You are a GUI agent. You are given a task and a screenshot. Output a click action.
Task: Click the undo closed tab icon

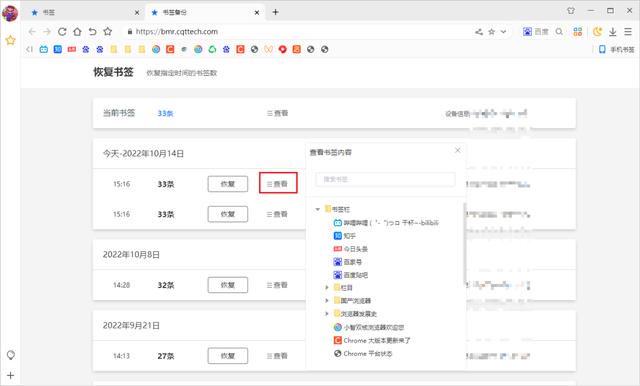point(92,31)
